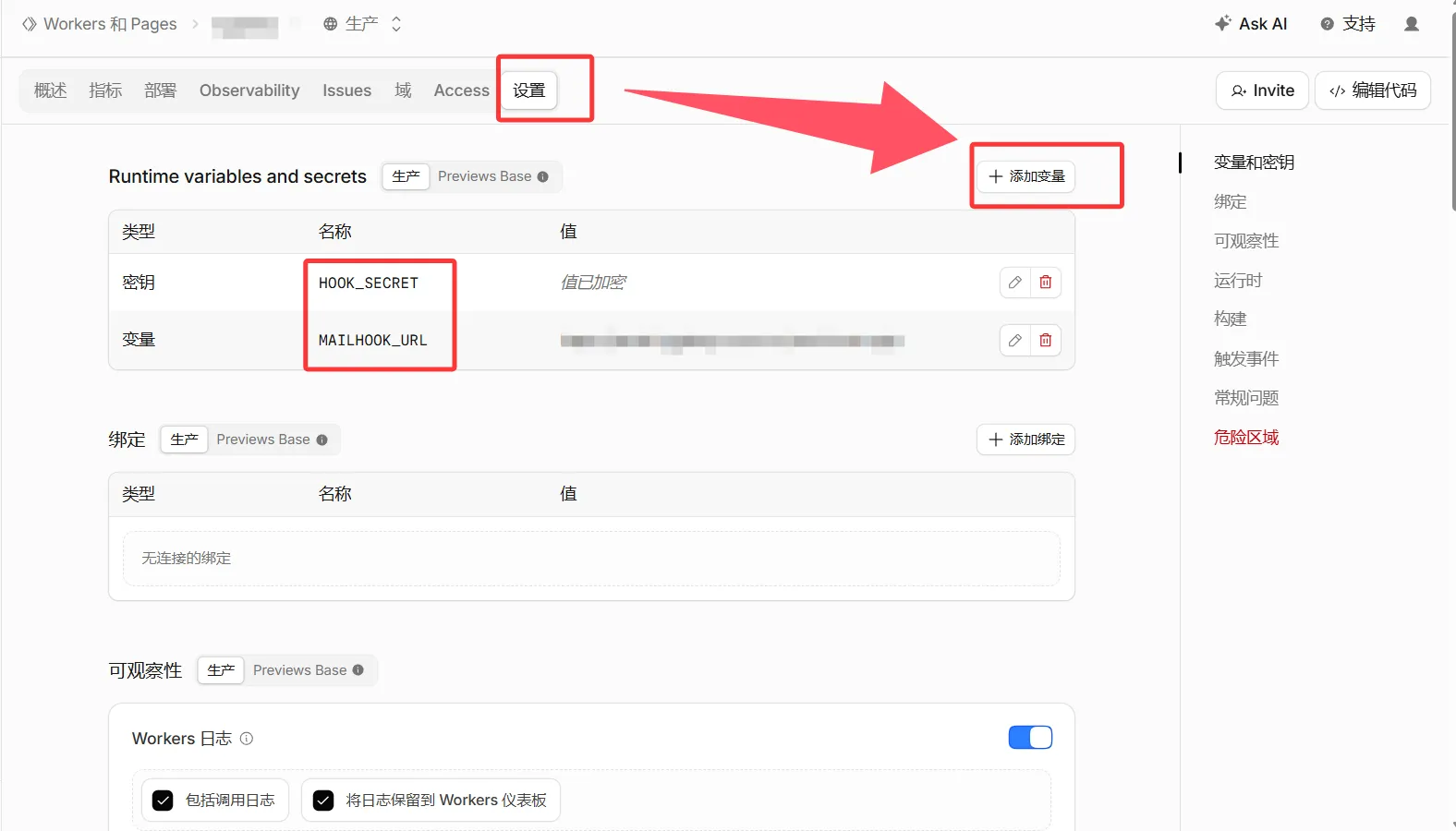
Task: Uncheck 将日志保留到 Workers 仪表板 checkbox
Action: pyautogui.click(x=323, y=801)
